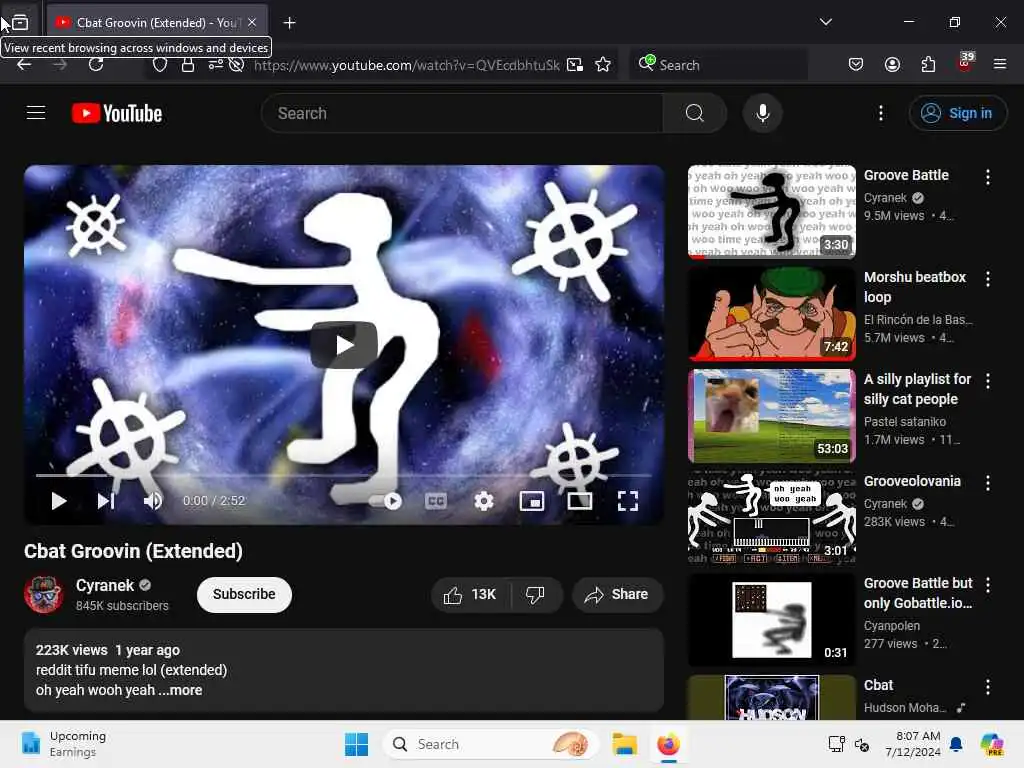Enable the miniplayer
The height and width of the screenshot is (768, 1024).
532,501
